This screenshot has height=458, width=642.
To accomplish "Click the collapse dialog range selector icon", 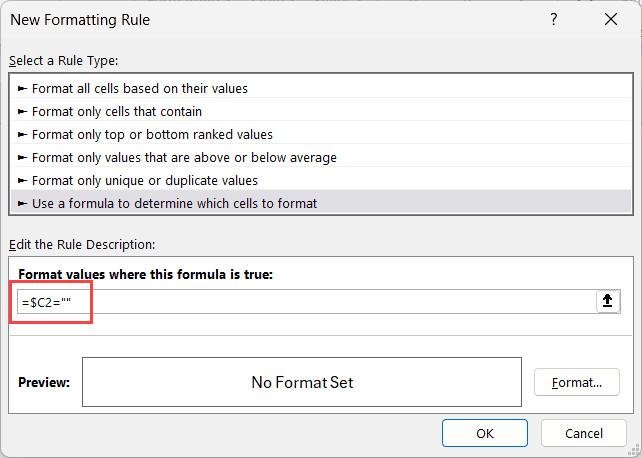I will pos(607,302).
